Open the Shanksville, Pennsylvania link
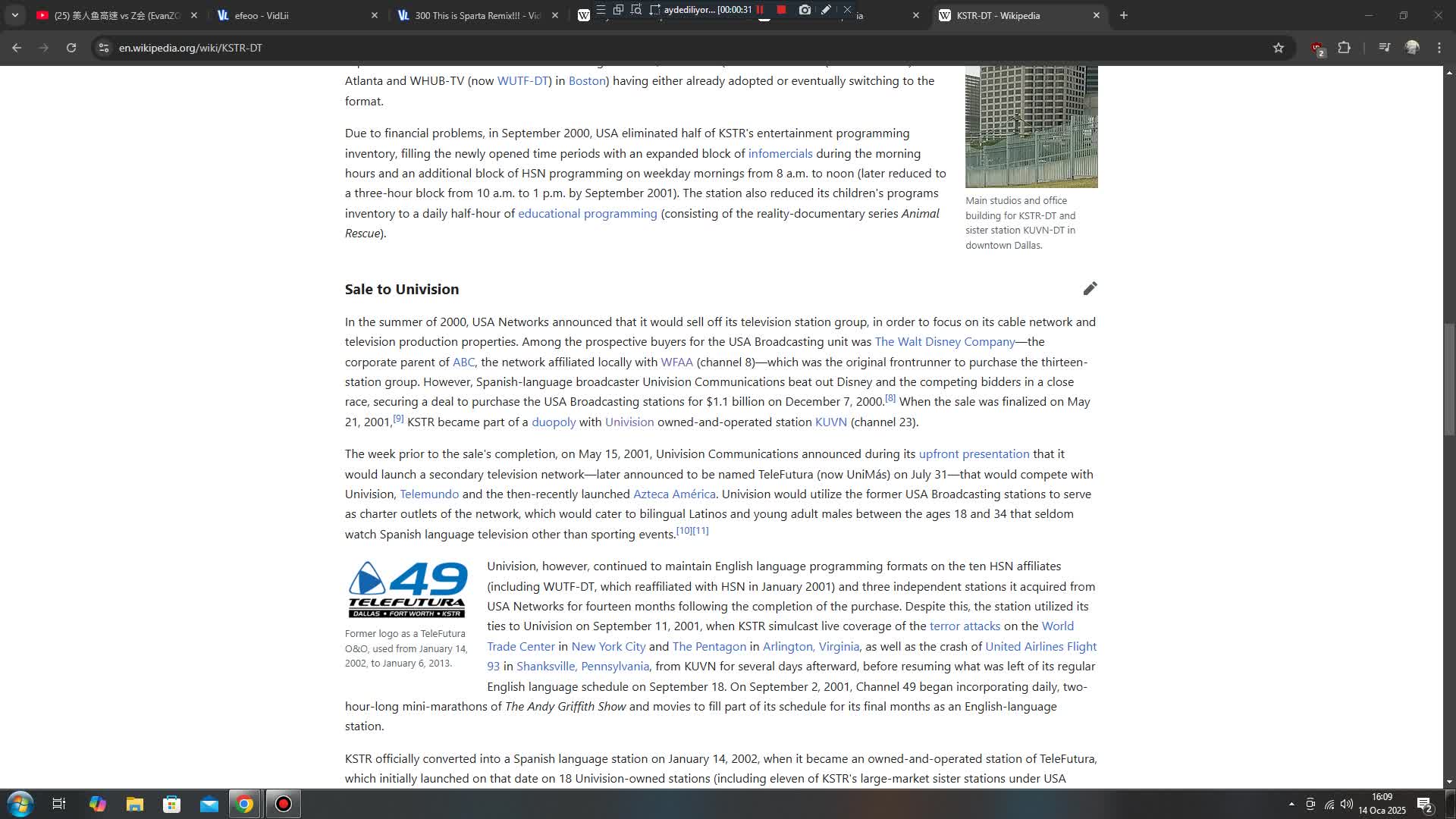 pos(582,667)
